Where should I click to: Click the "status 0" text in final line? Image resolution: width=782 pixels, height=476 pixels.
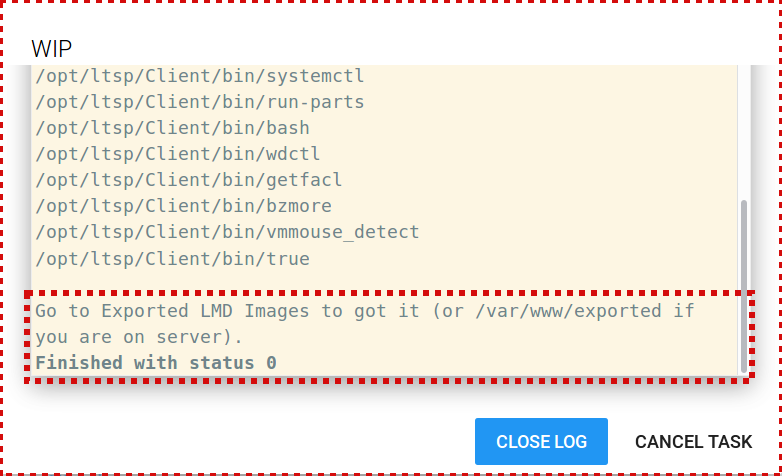233,362
